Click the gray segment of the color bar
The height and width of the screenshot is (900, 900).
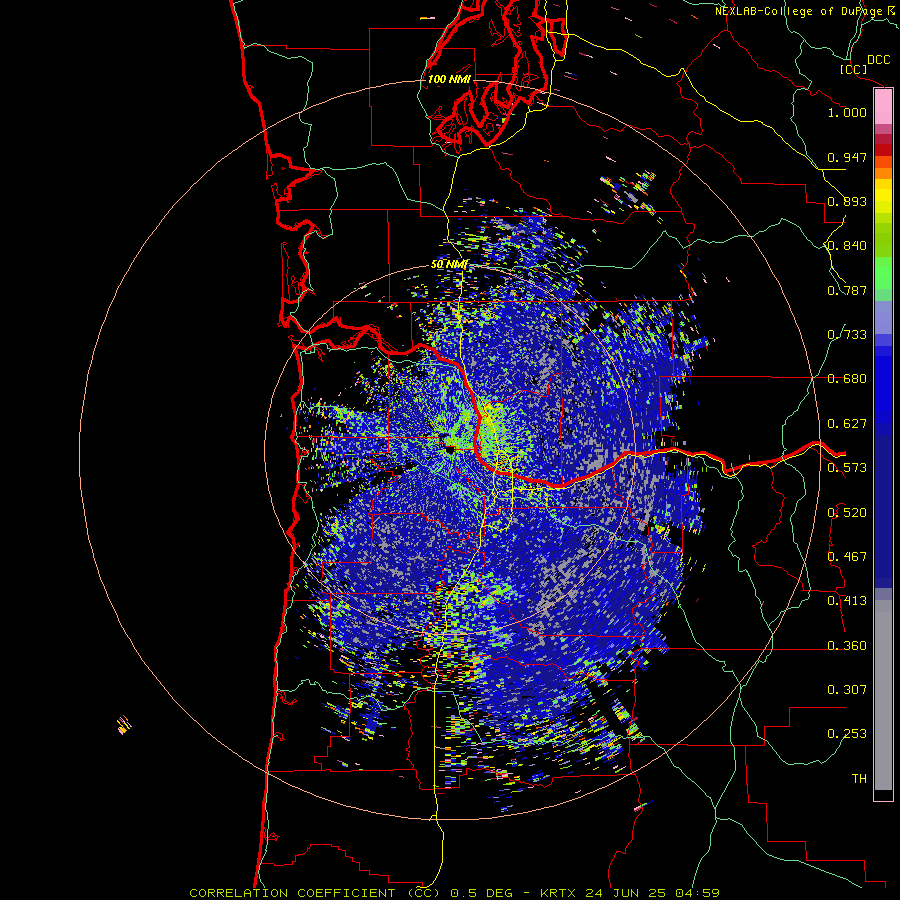pos(883,695)
